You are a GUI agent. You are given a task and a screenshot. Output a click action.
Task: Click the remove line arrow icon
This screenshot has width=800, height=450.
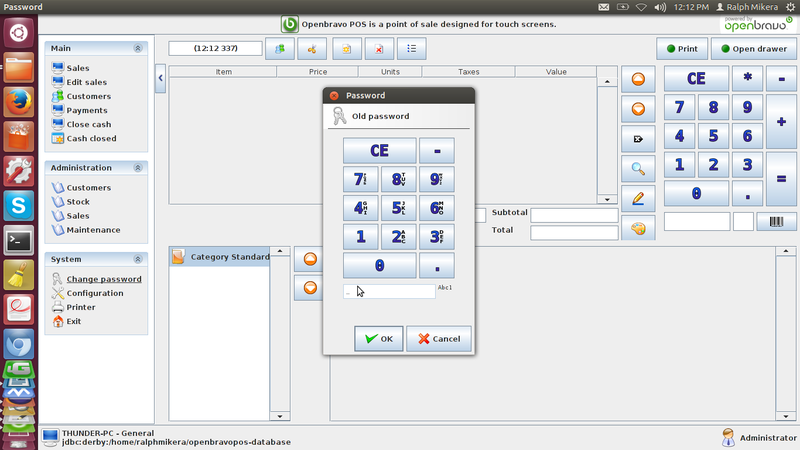(x=638, y=139)
